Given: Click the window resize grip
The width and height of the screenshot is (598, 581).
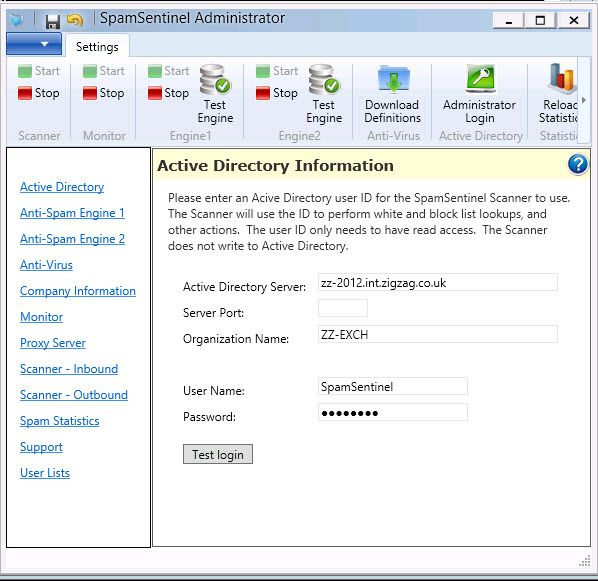Looking at the screenshot, I should (584, 560).
